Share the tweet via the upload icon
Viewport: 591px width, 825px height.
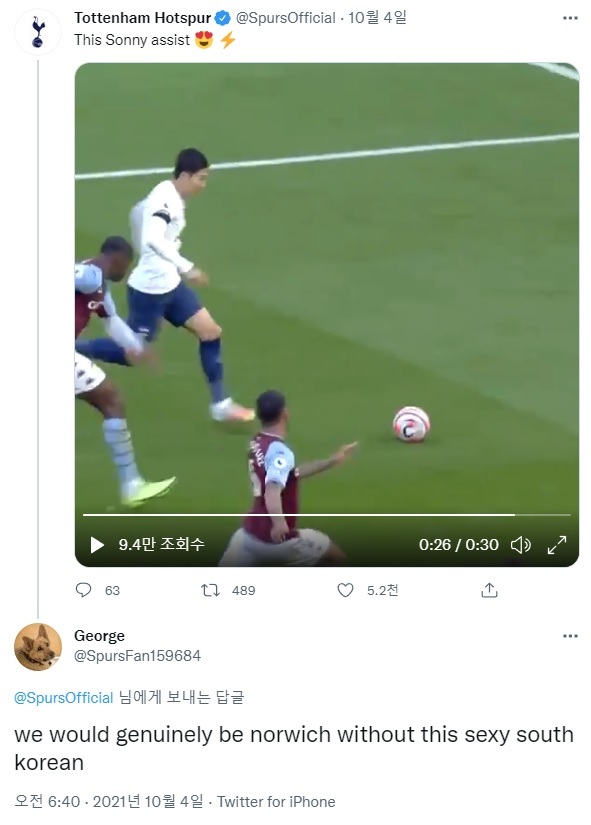(489, 590)
